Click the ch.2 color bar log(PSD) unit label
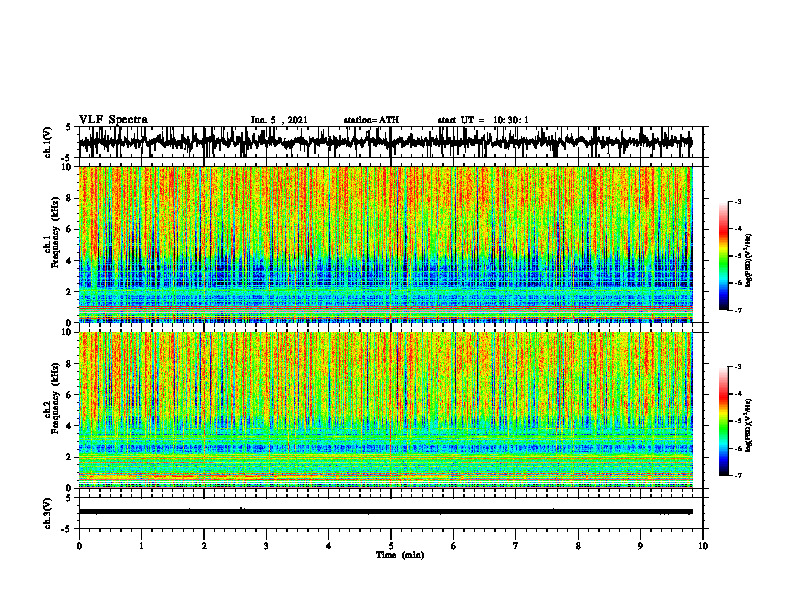This screenshot has height=612, width=792. point(749,425)
